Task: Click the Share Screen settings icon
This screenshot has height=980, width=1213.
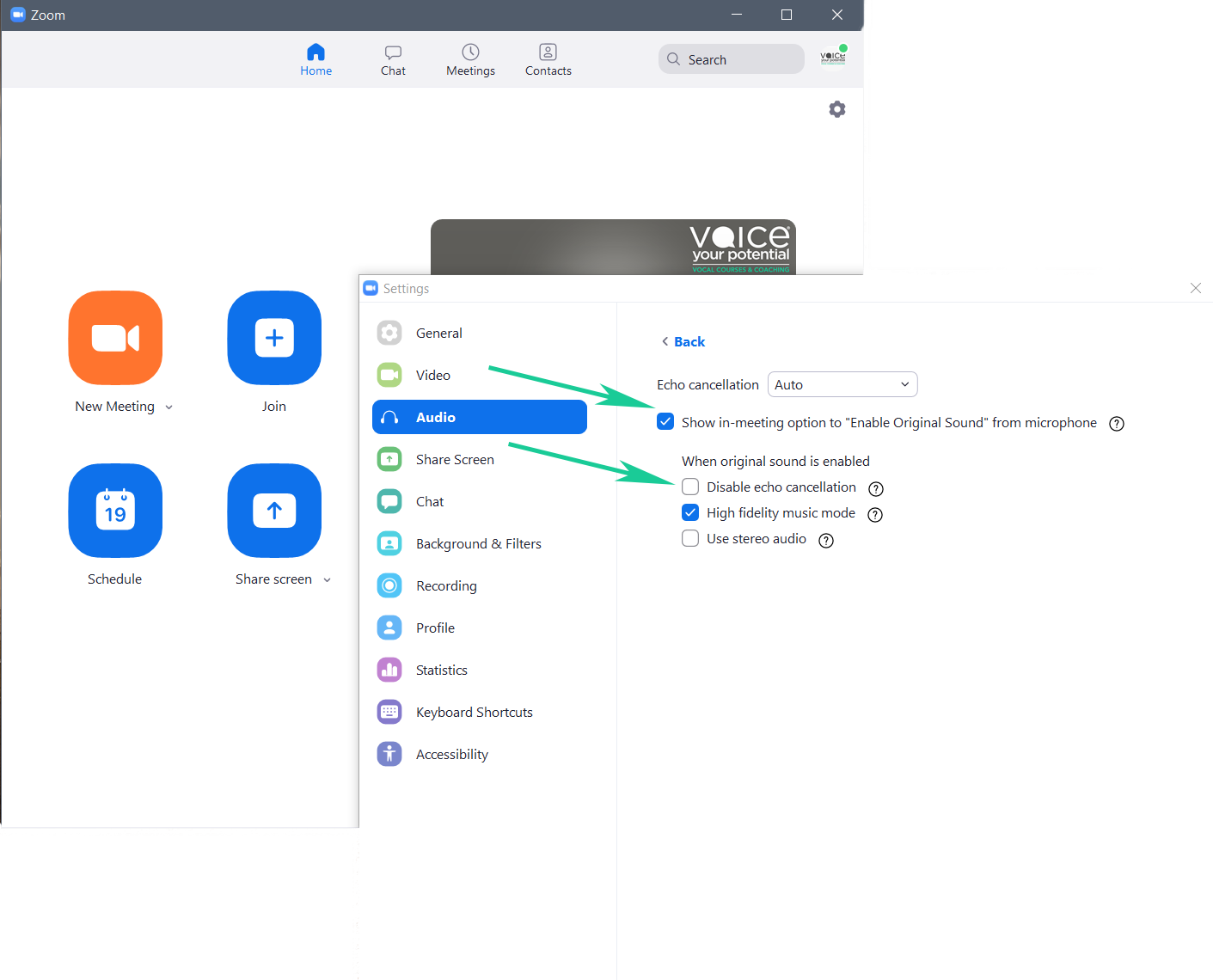Action: [389, 459]
